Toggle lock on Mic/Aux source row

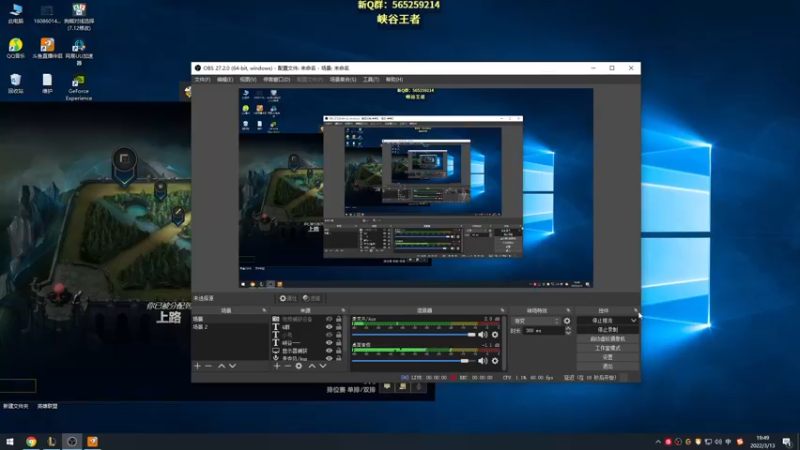tap(338, 358)
